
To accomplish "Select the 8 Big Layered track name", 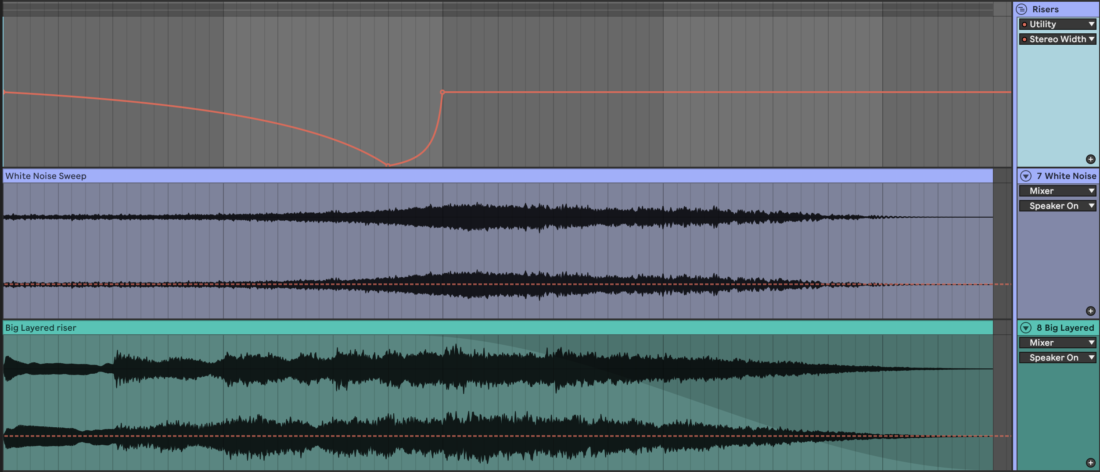I will [x=1065, y=328].
